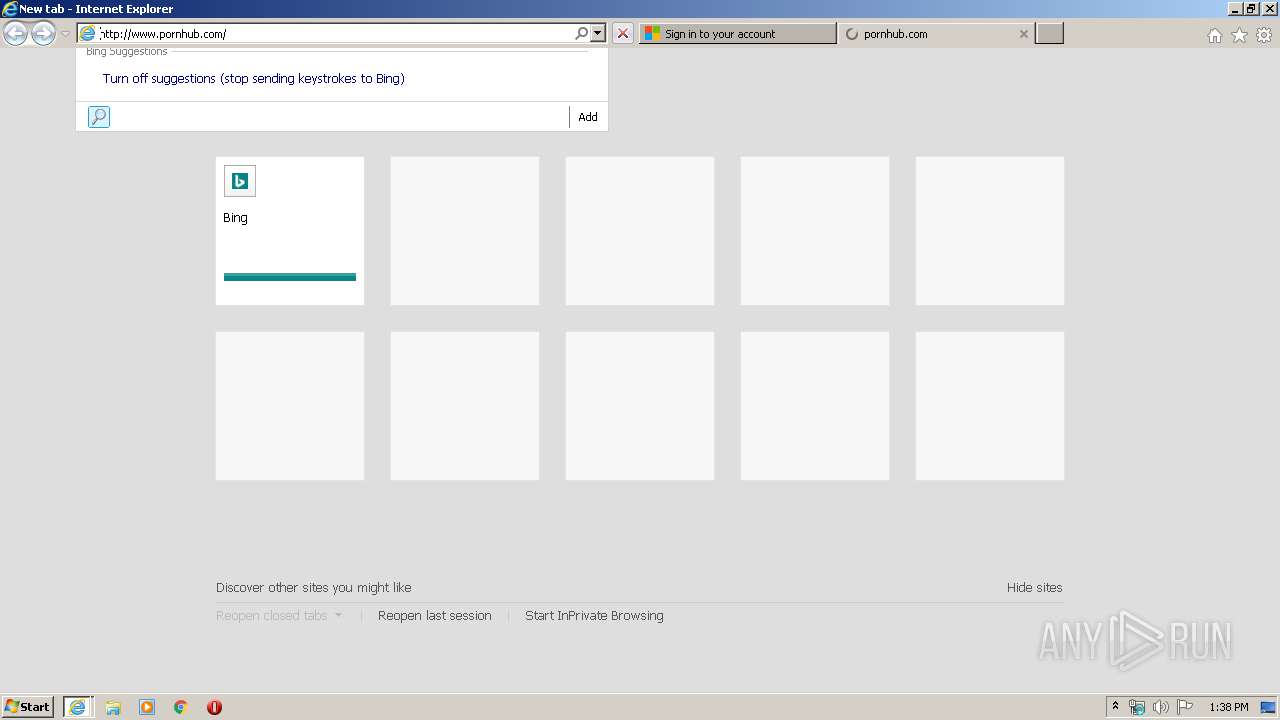The width and height of the screenshot is (1280, 720).
Task: Click the Show desktop button
Action: (1269, 707)
